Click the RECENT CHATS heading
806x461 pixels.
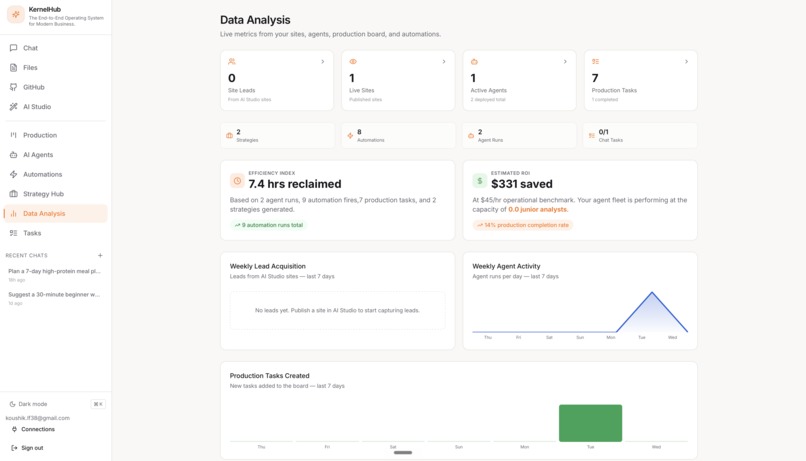click(26, 255)
